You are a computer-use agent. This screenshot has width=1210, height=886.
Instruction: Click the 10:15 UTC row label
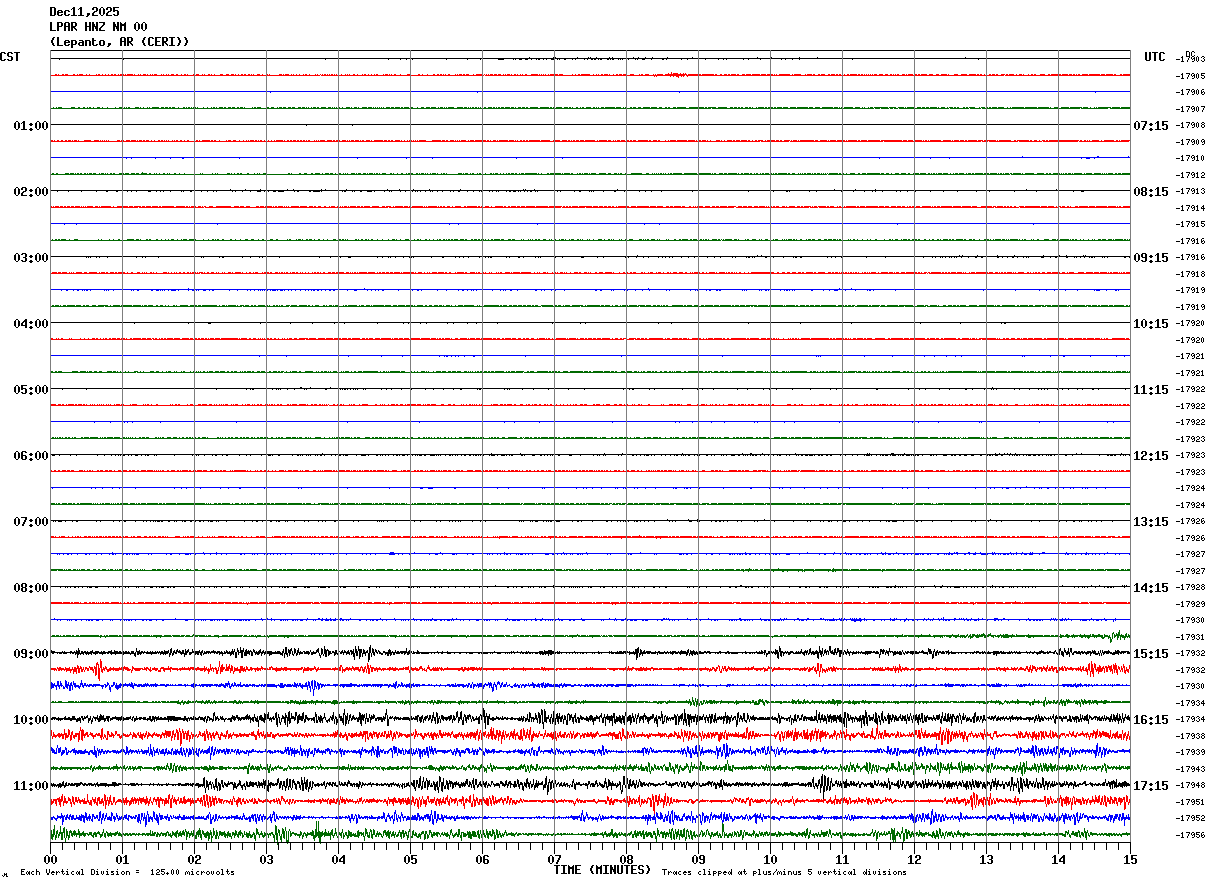pos(1151,324)
